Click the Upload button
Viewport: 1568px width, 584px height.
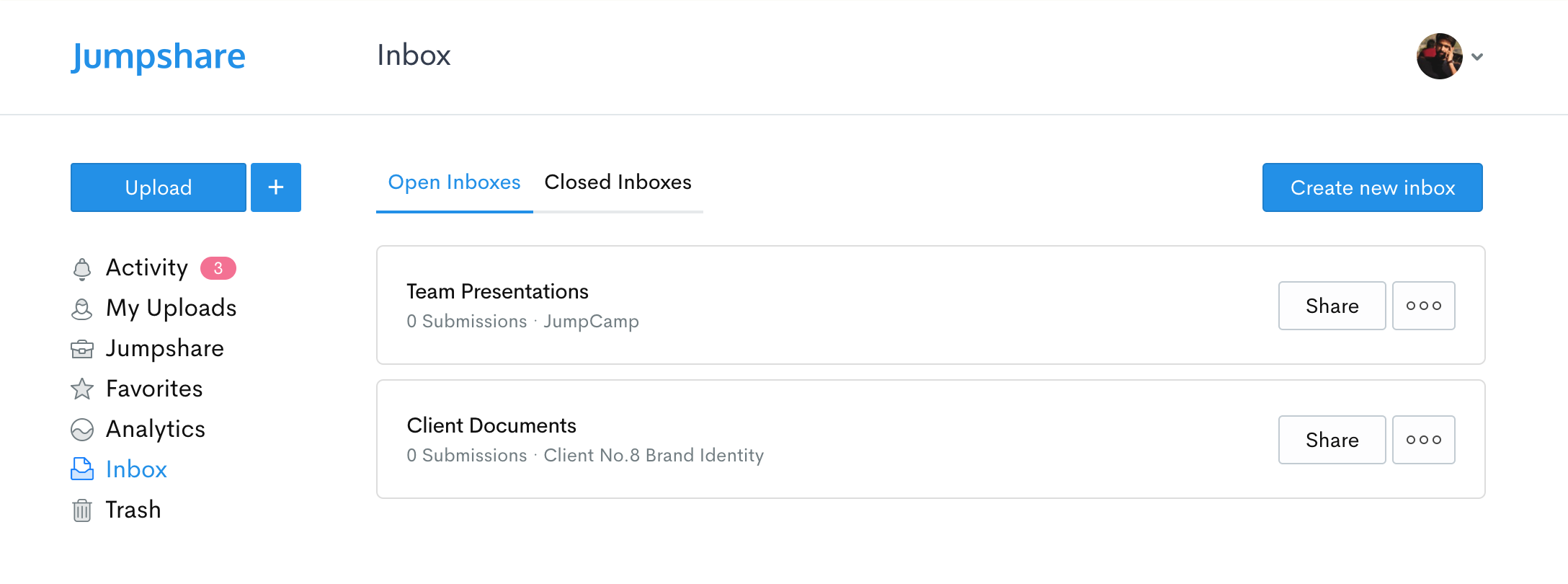click(159, 187)
